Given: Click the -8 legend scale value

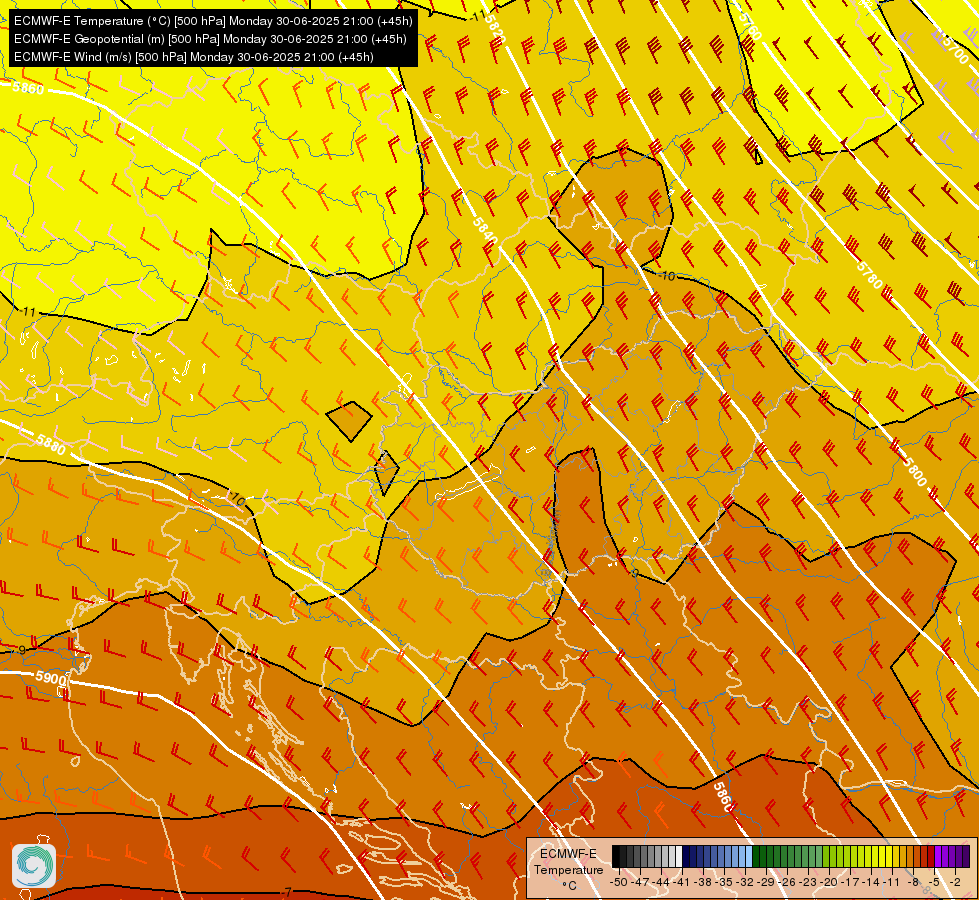Looking at the screenshot, I should click(x=913, y=882).
